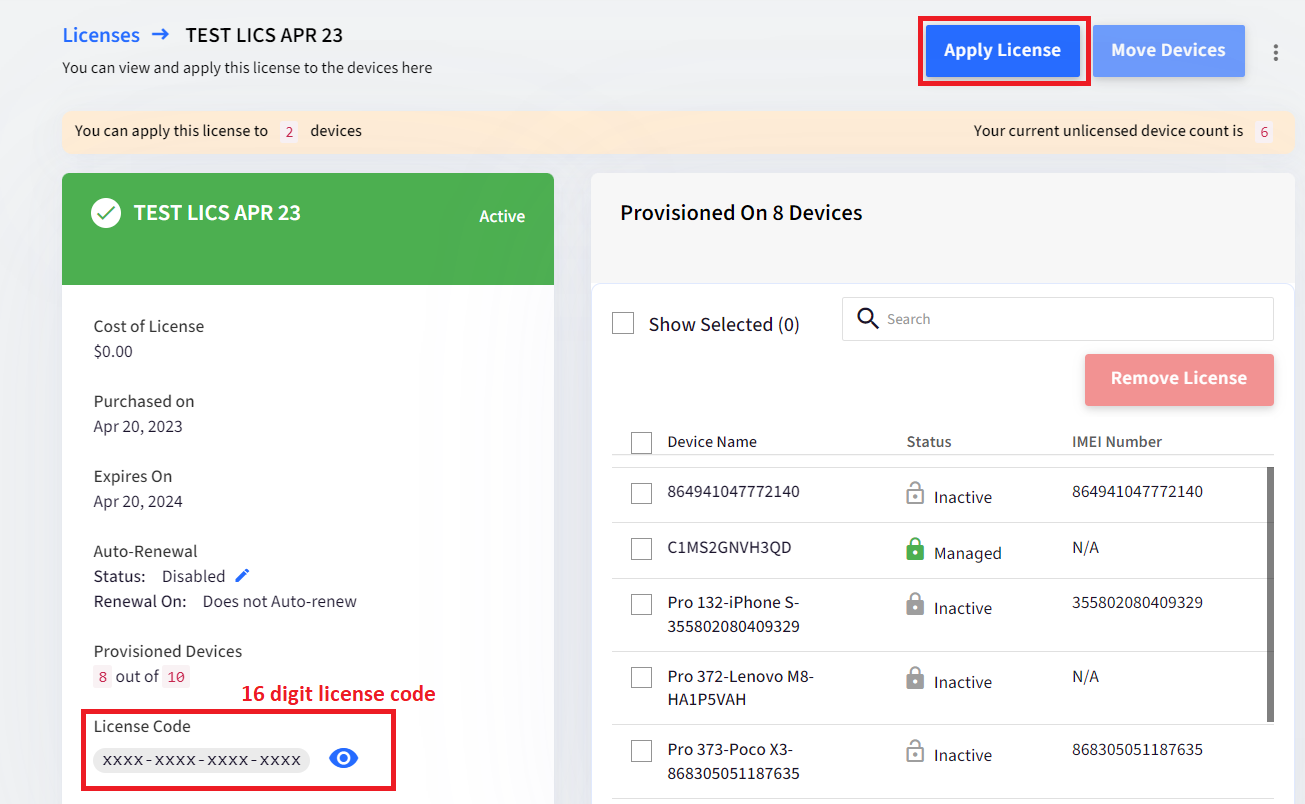Click the device list vertical scrollbar

[1270, 594]
